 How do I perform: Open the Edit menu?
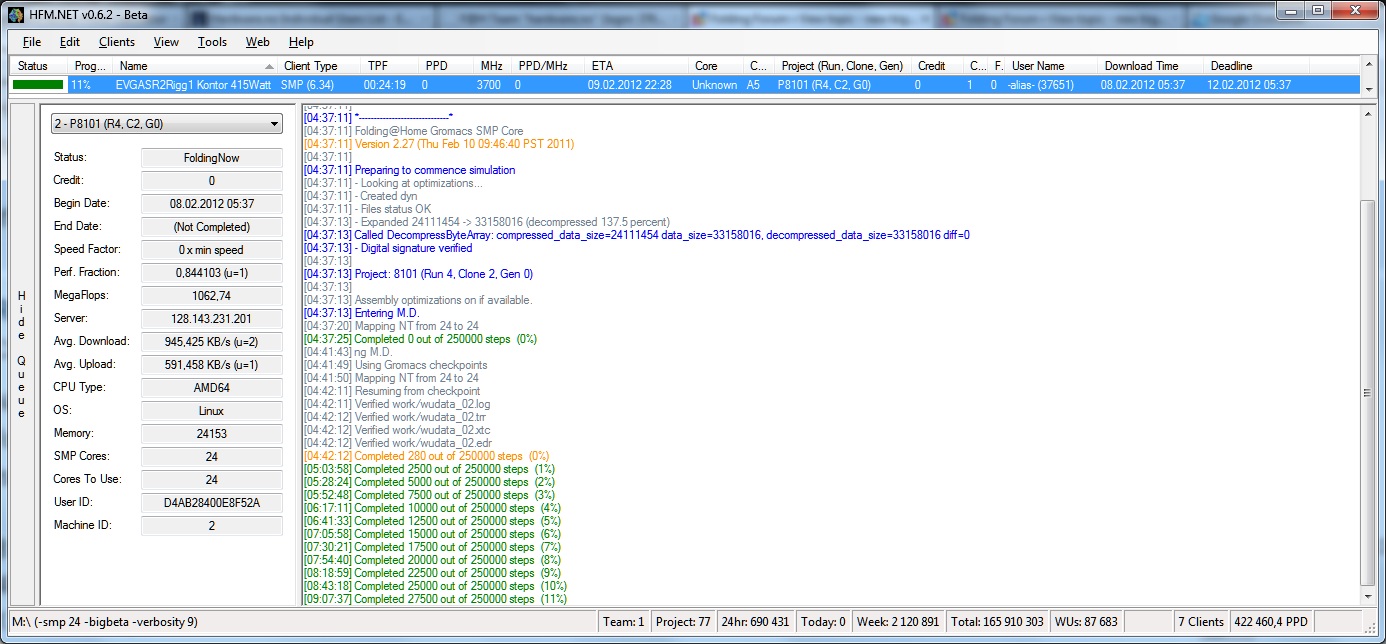click(x=70, y=42)
